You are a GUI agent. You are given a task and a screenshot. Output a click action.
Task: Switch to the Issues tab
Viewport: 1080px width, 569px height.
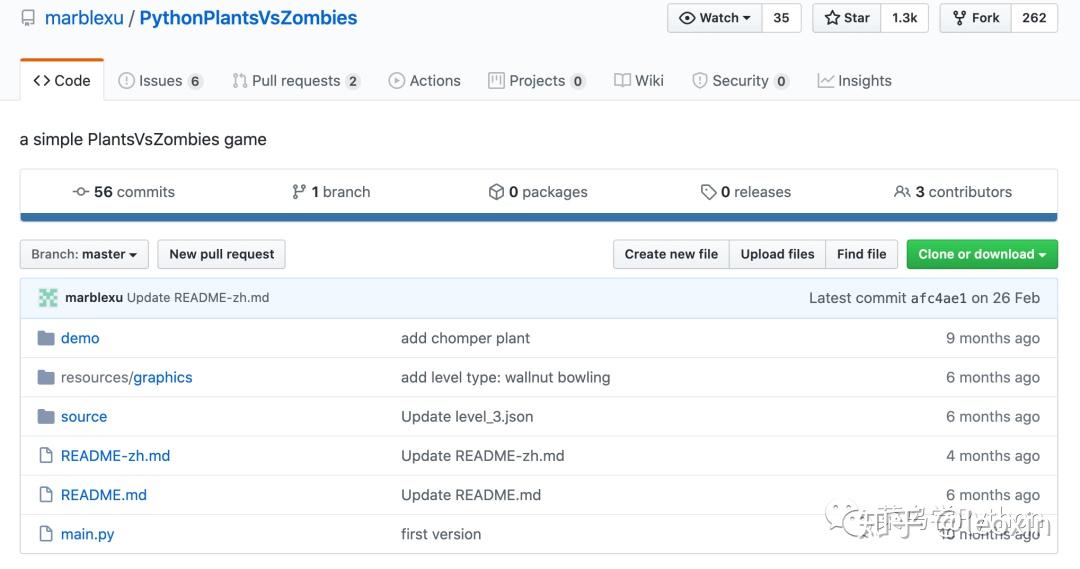click(160, 81)
